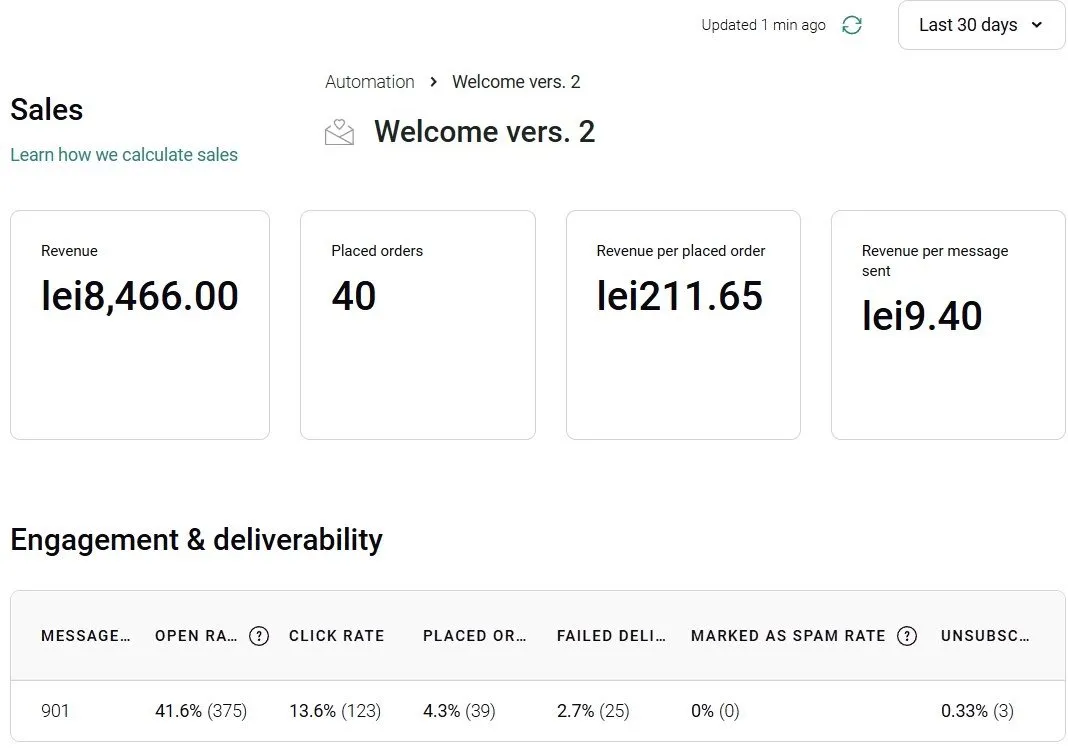This screenshot has height=748, width=1068.
Task: Click the Failed Deliveries column header
Action: (610, 636)
